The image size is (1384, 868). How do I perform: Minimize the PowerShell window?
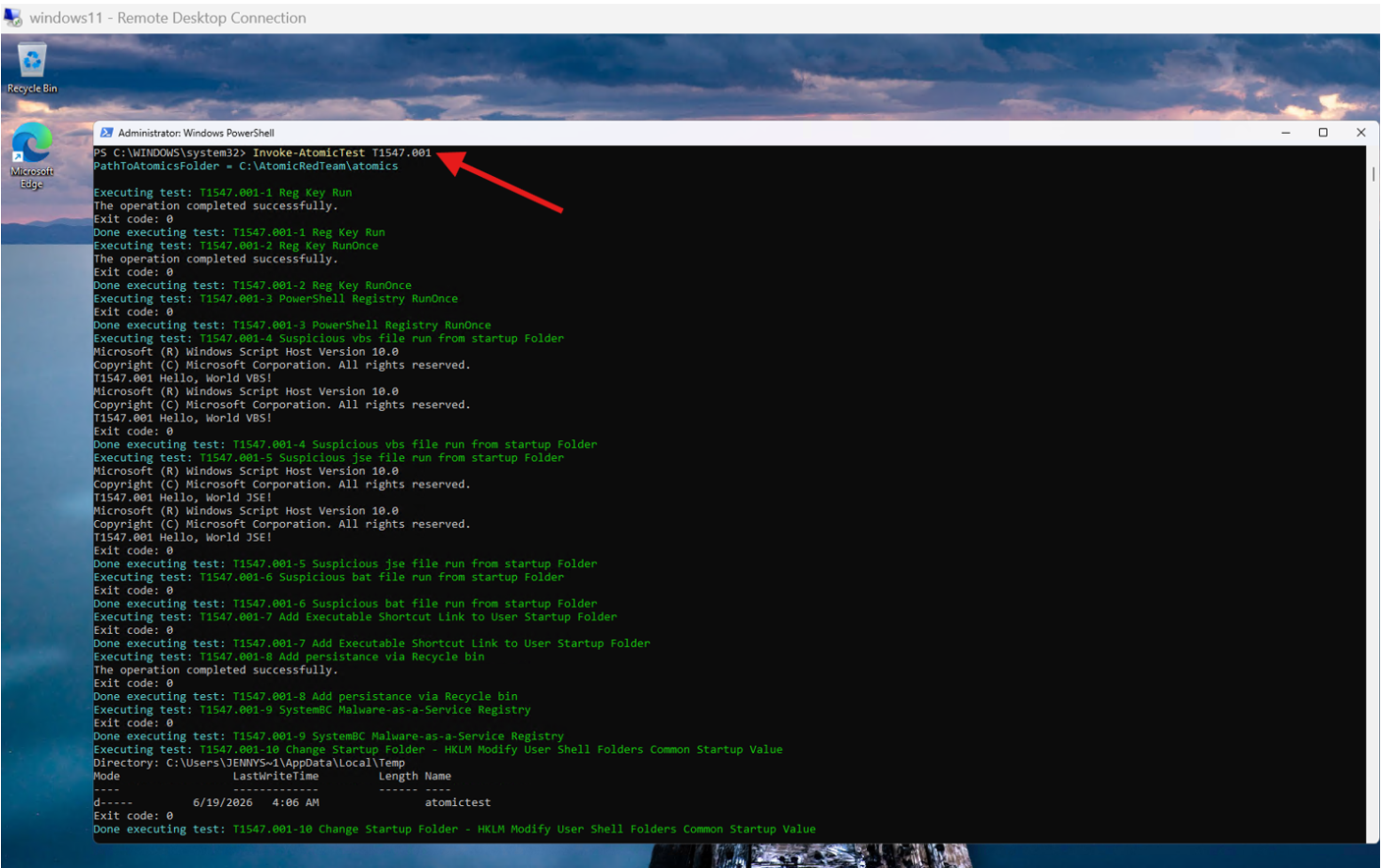(x=1286, y=133)
